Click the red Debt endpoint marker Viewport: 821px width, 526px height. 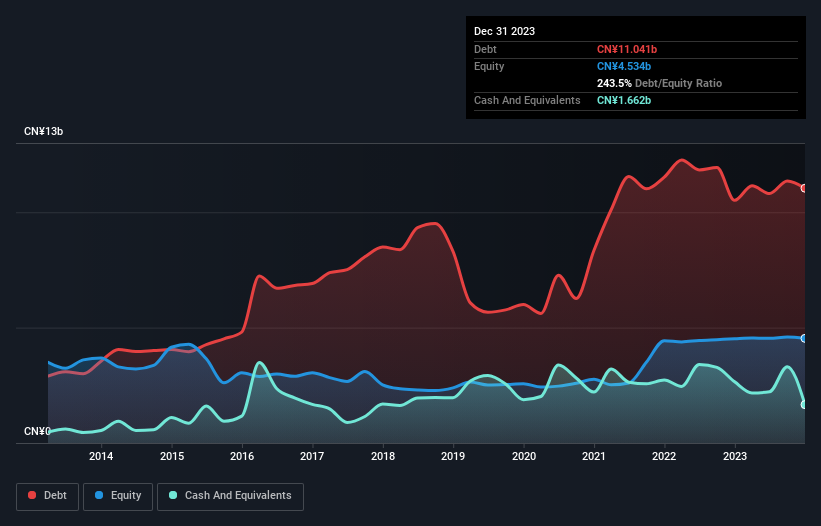coord(804,188)
